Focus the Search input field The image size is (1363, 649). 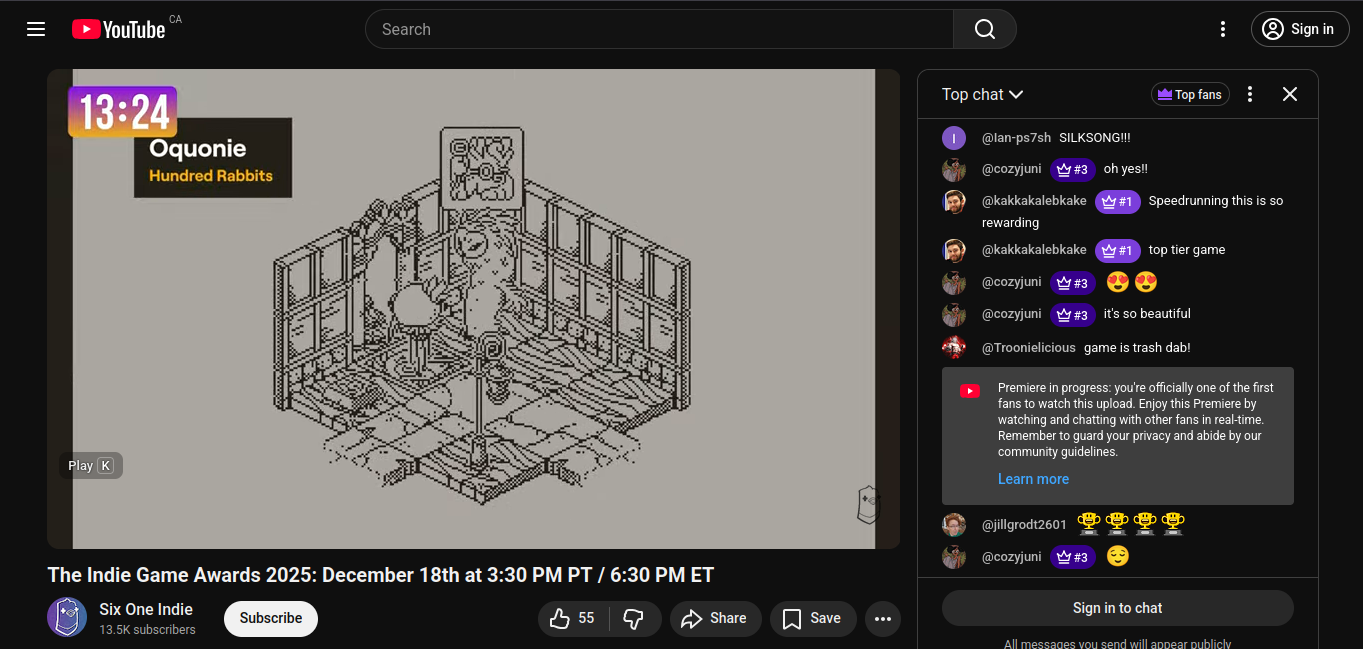[660, 29]
